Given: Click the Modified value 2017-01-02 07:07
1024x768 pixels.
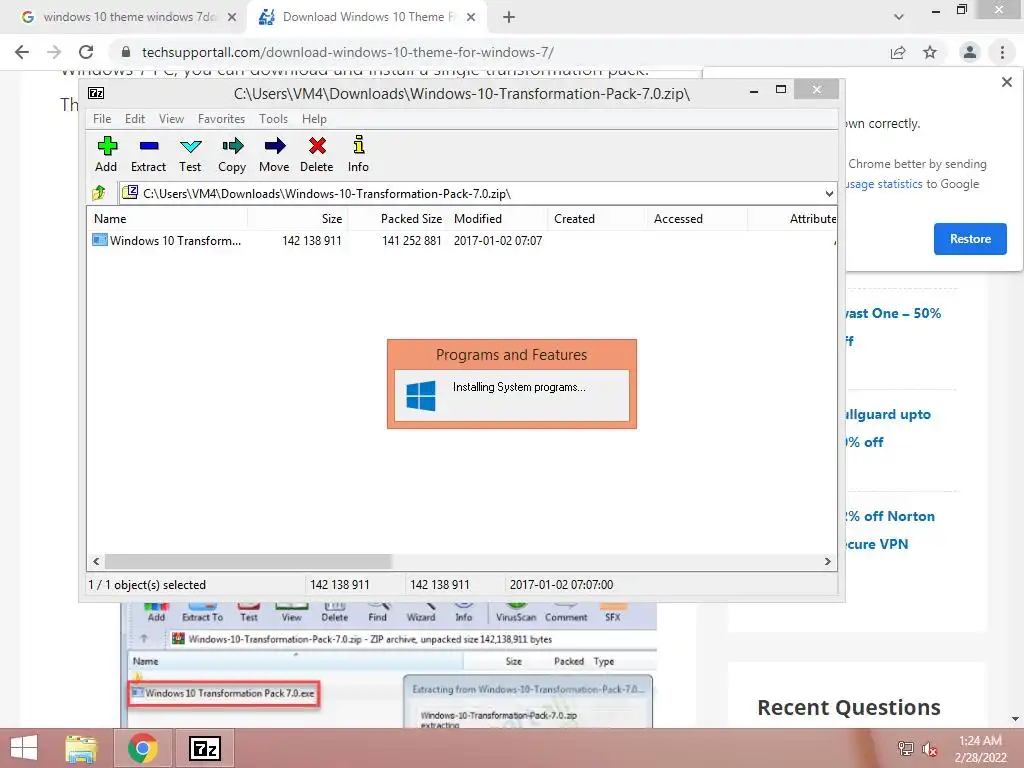Looking at the screenshot, I should click(x=498, y=240).
